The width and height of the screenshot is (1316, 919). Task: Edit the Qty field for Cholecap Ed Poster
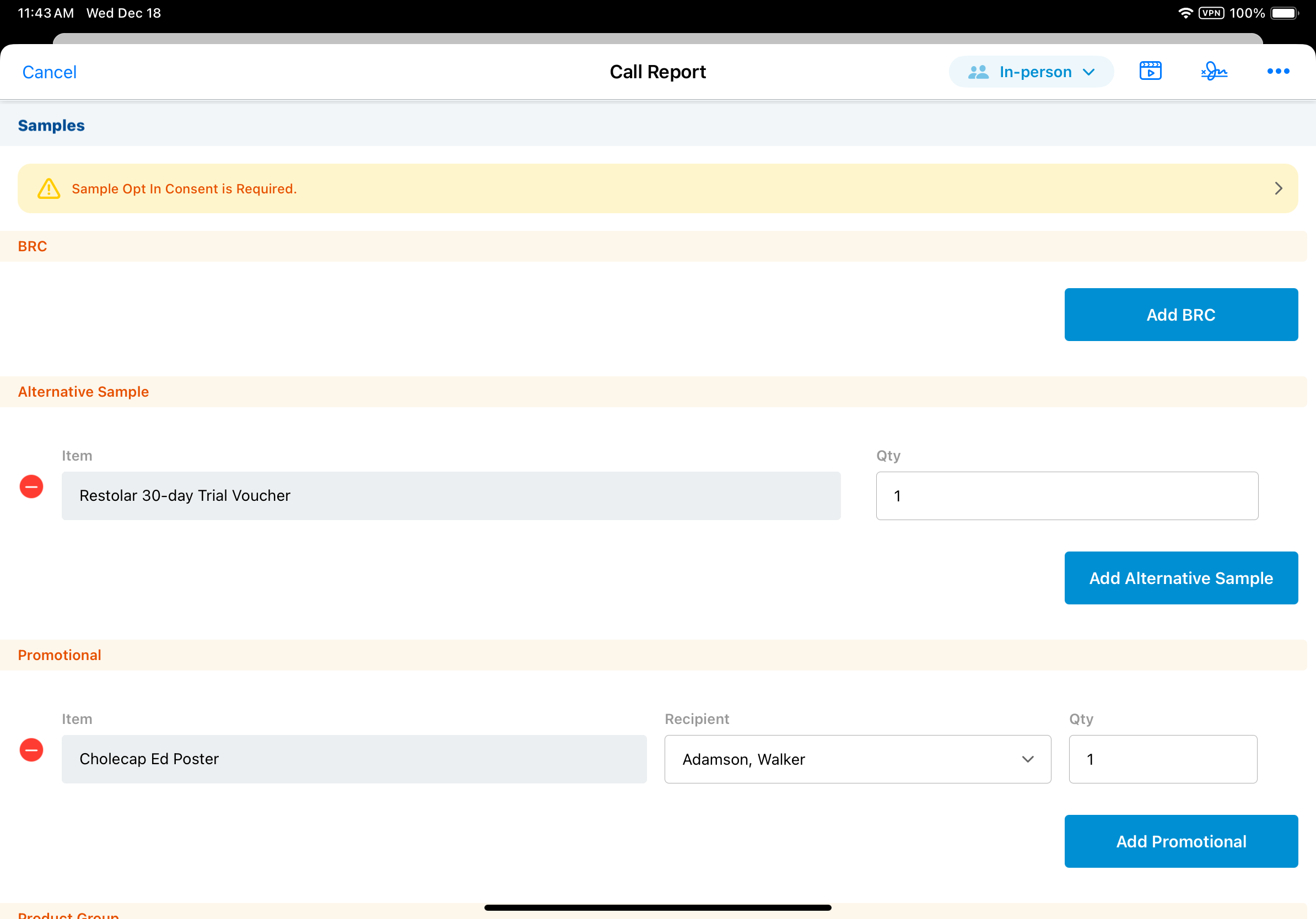coord(1162,759)
